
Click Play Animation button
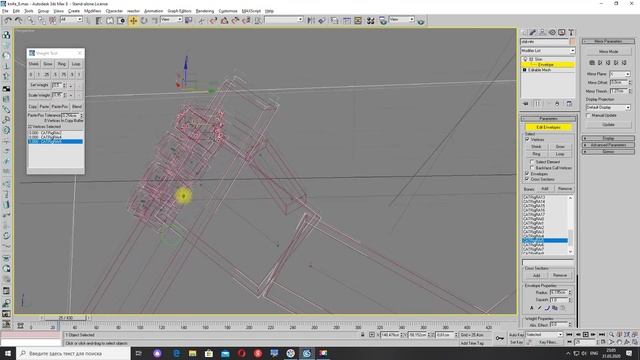(x=585, y=335)
